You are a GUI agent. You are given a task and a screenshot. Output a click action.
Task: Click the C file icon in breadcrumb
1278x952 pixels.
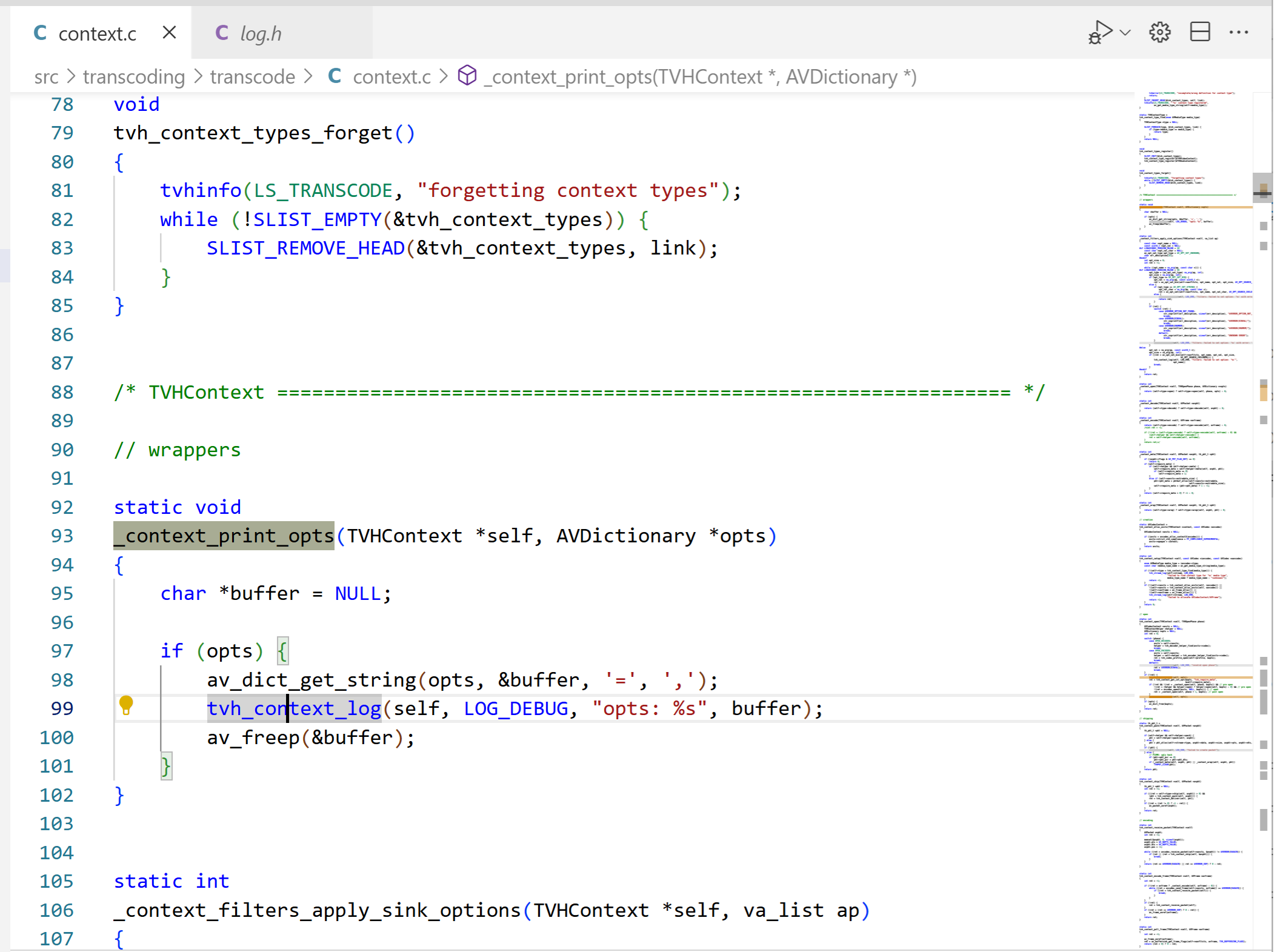(x=334, y=76)
